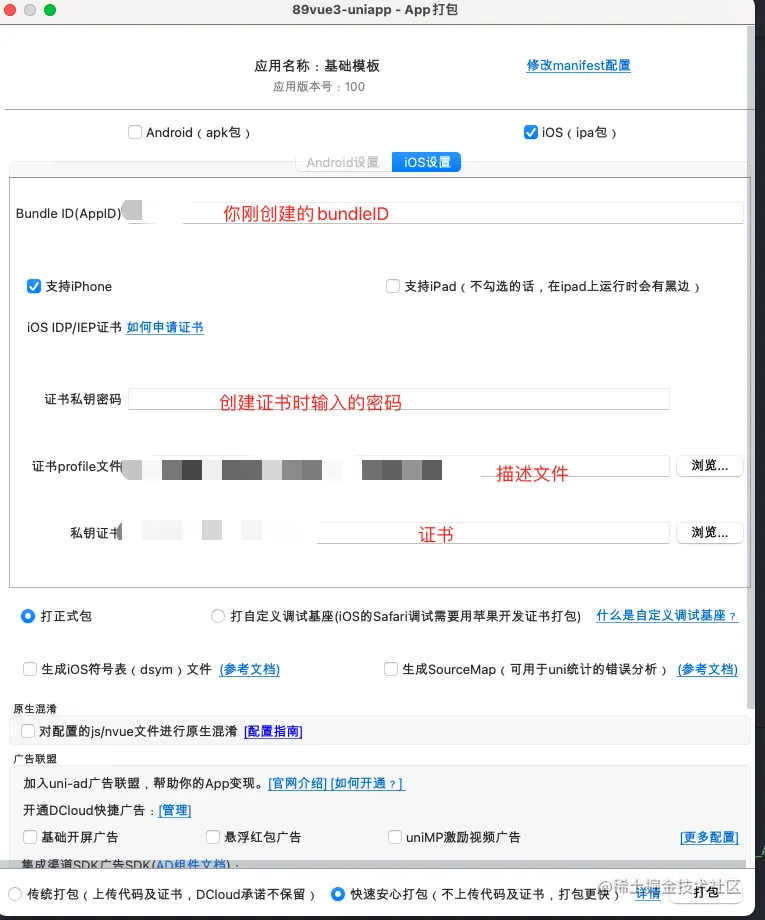This screenshot has width=765, height=920.
Task: Enable 生成iOS符号表 (dsym) 文件 checkbox
Action: click(x=30, y=669)
